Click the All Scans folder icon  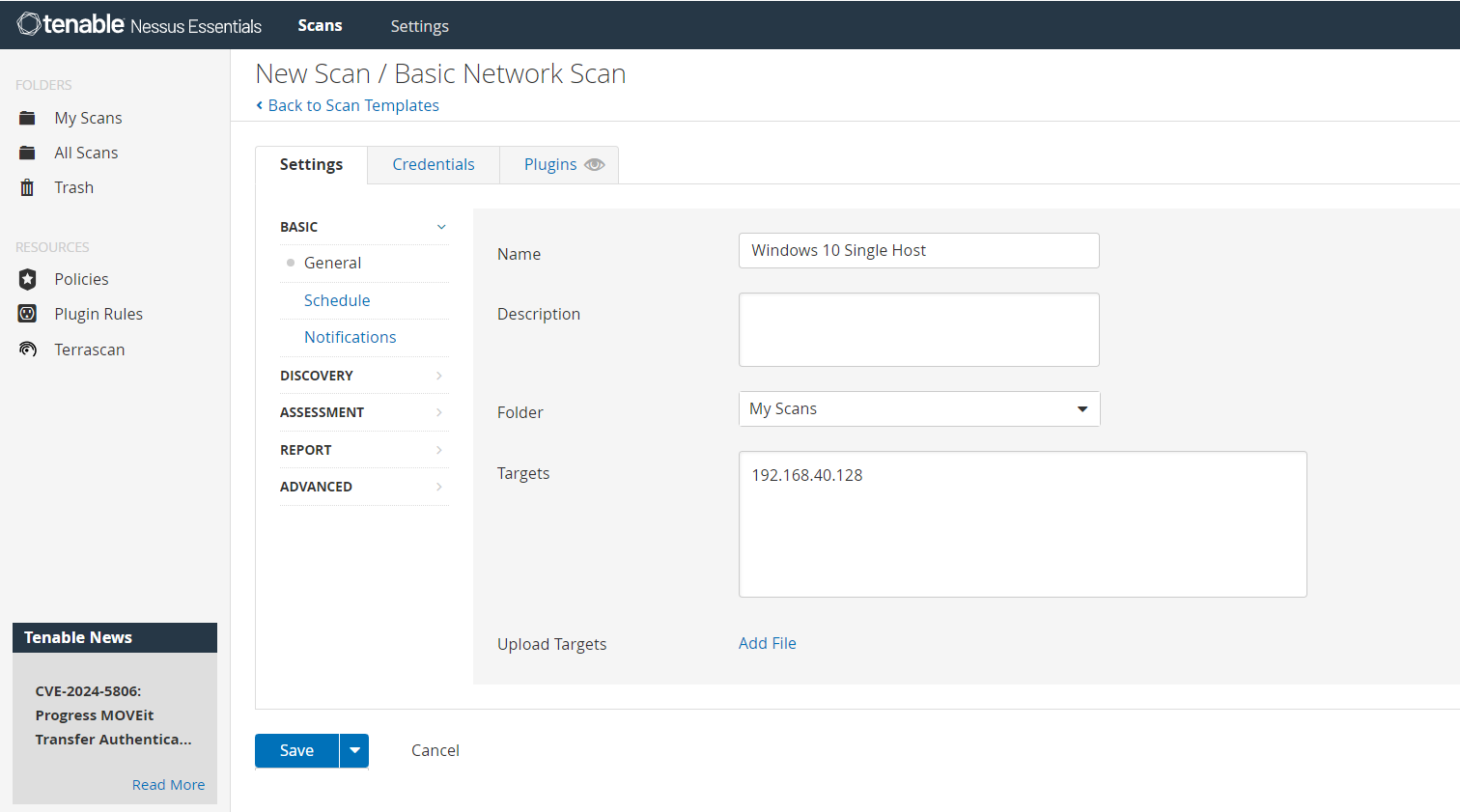tap(27, 153)
